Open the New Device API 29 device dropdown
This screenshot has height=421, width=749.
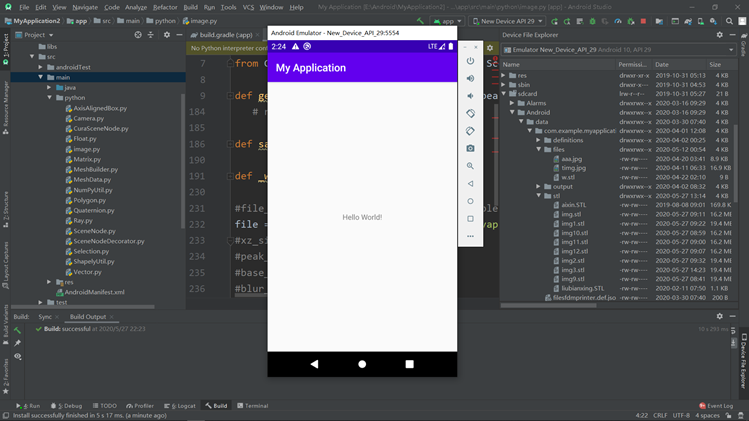coord(508,21)
